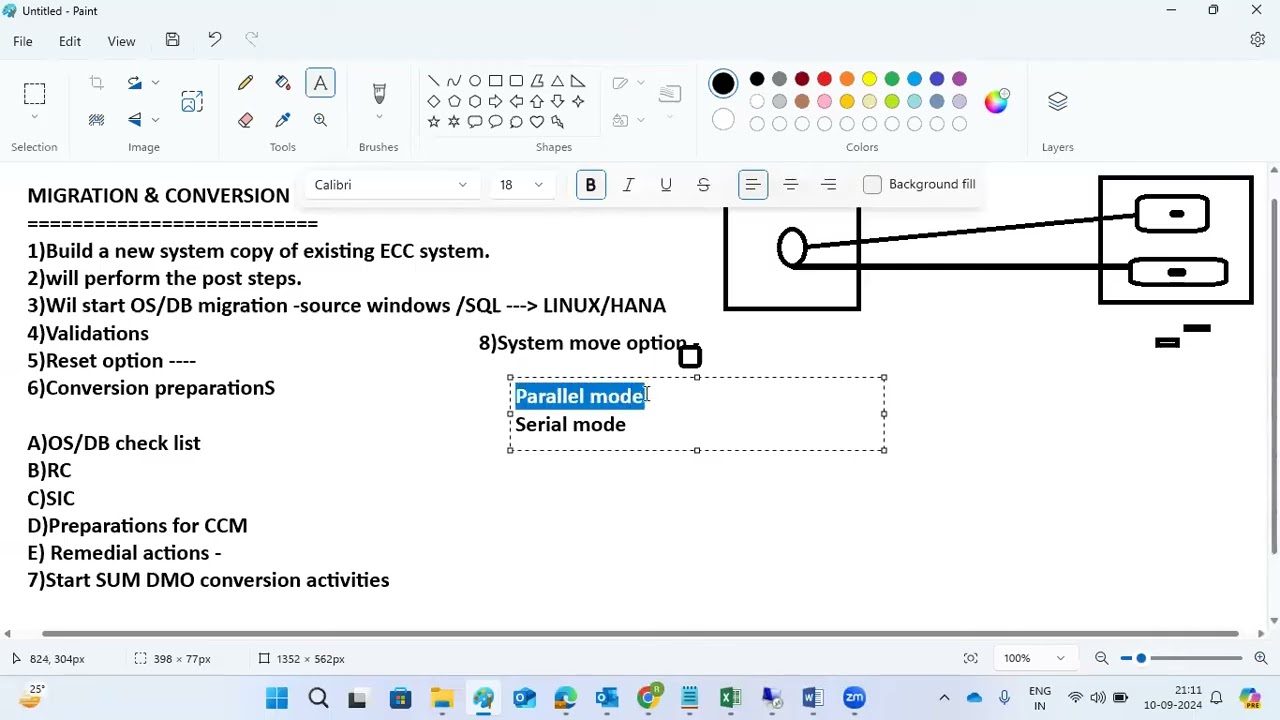1280x720 pixels.
Task: Pick the Triangle shape
Action: click(x=557, y=81)
